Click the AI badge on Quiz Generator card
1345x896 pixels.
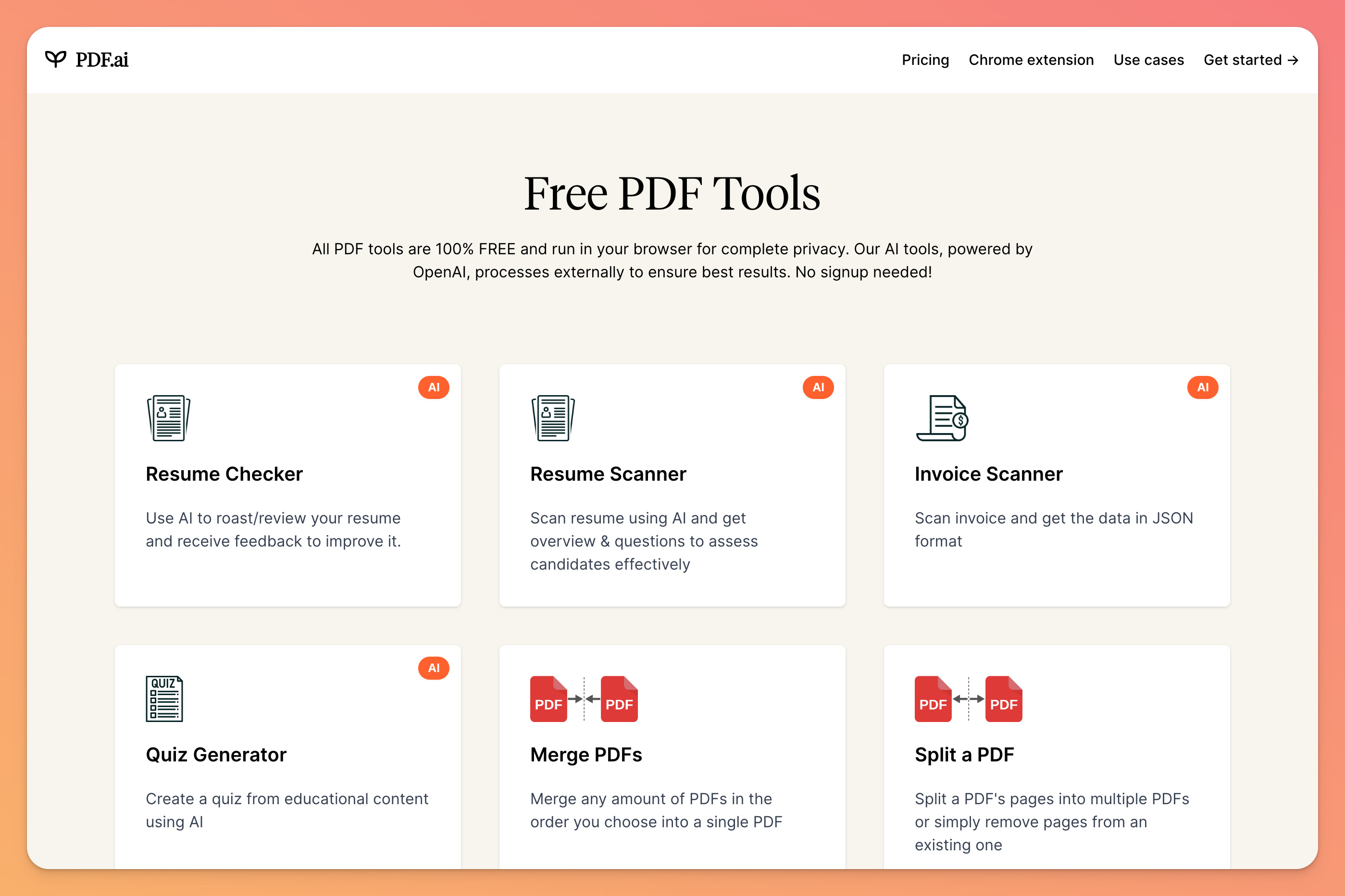[x=434, y=668]
